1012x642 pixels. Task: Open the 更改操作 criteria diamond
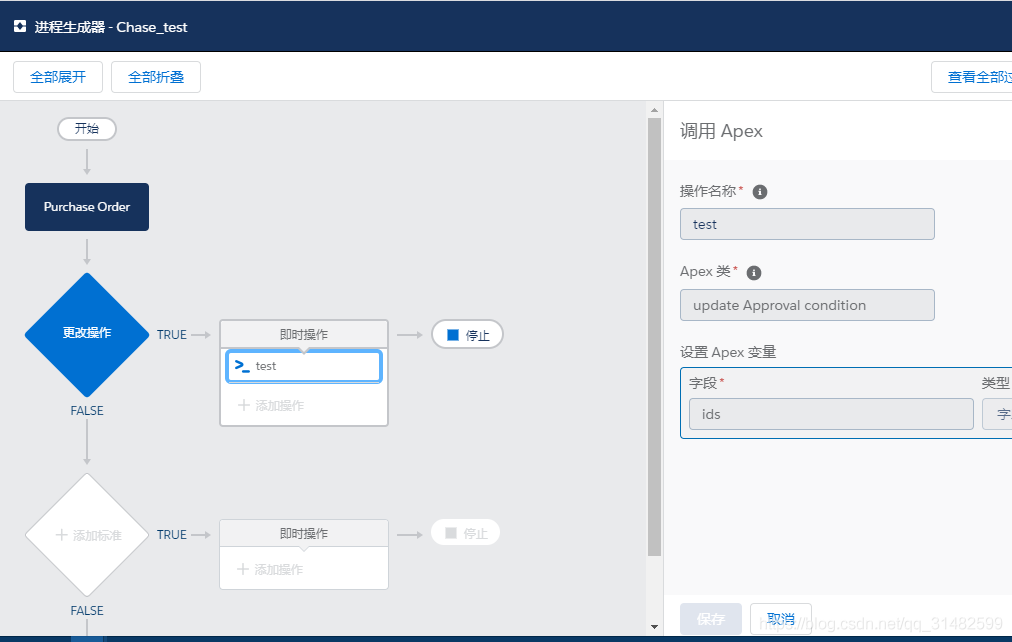click(x=87, y=333)
